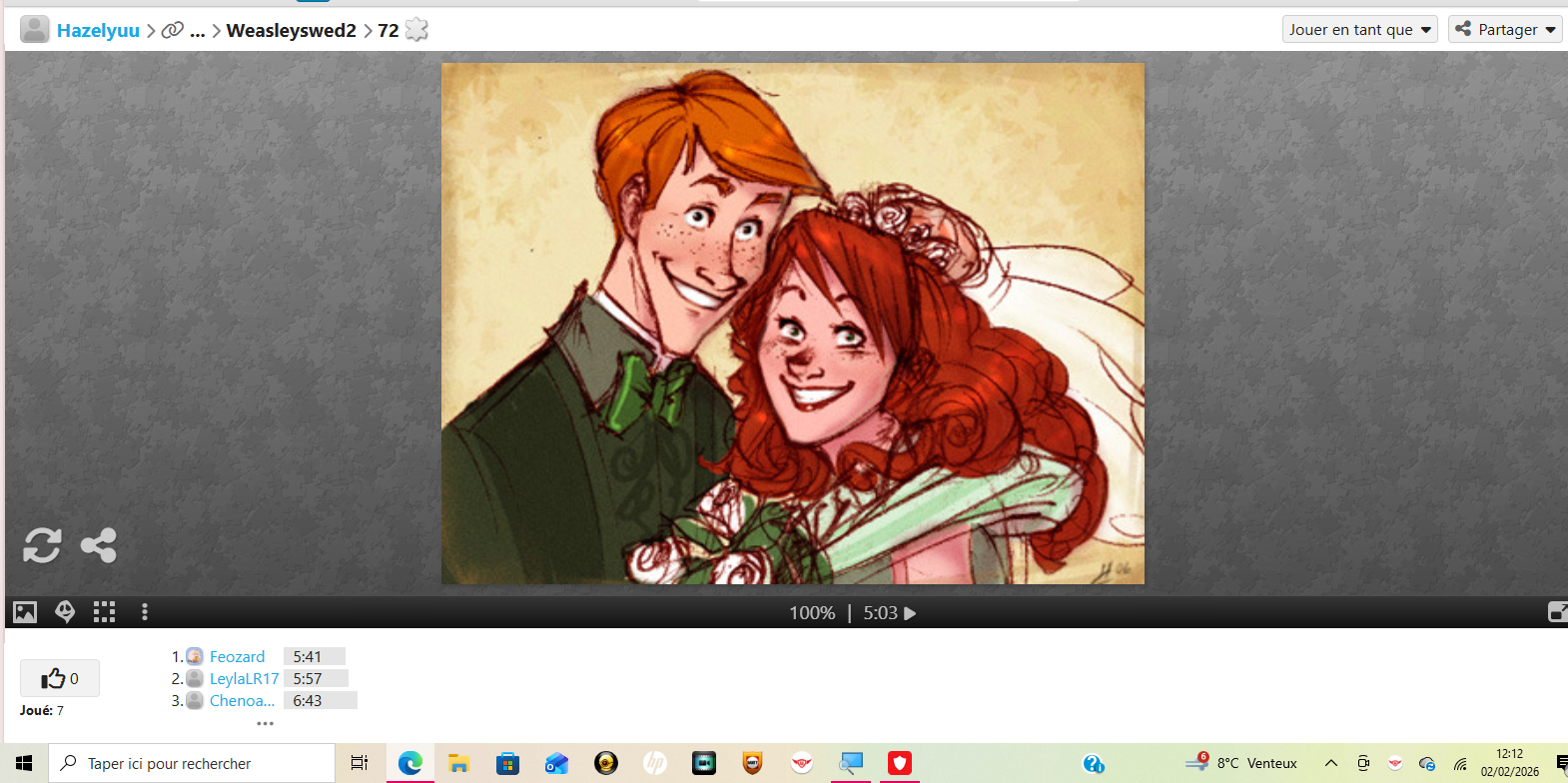Screen dimensions: 1568x783
Task: Click the red logo icon in the system tray
Action: [1395, 763]
